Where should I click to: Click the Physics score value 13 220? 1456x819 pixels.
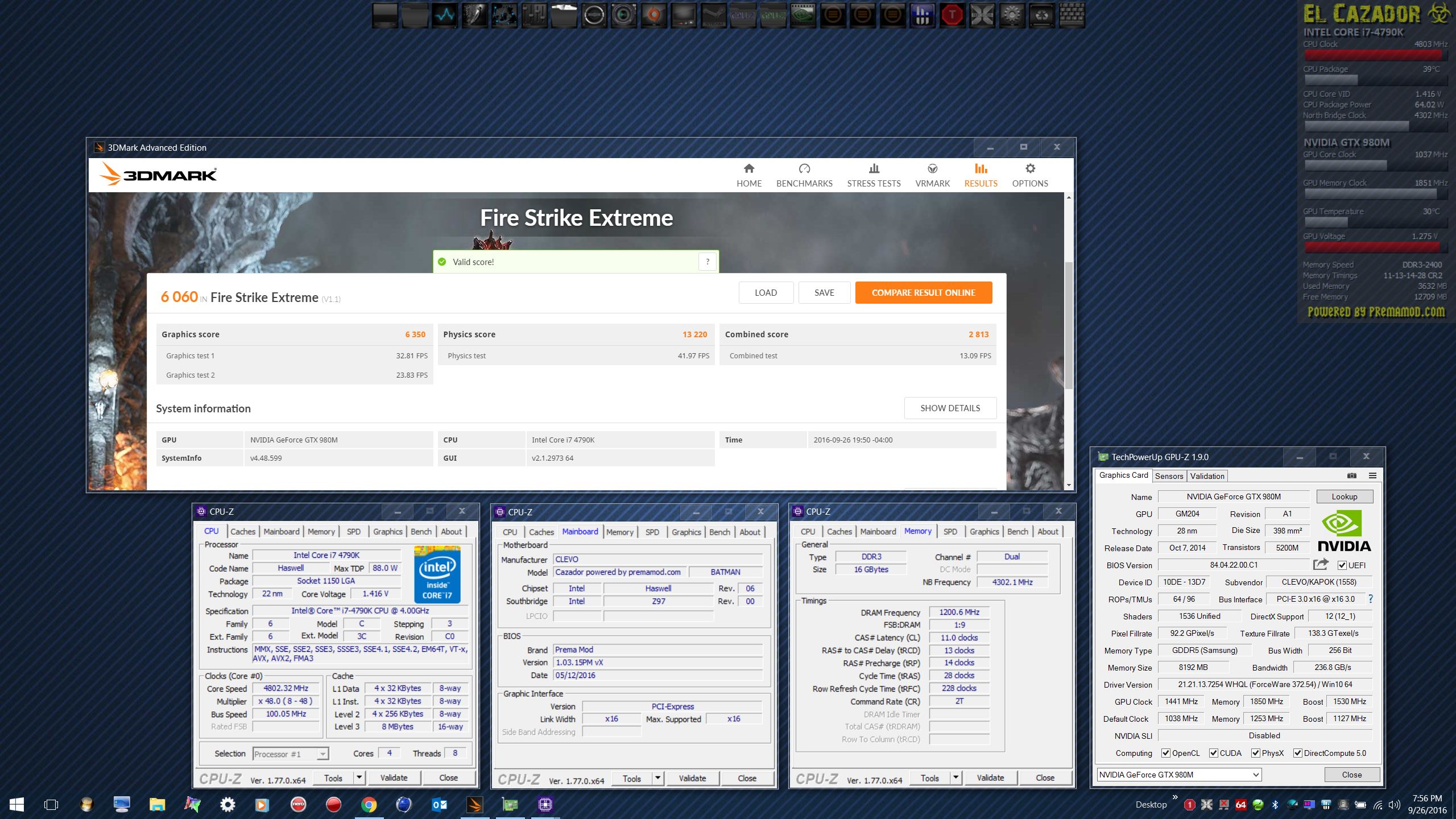(x=694, y=334)
